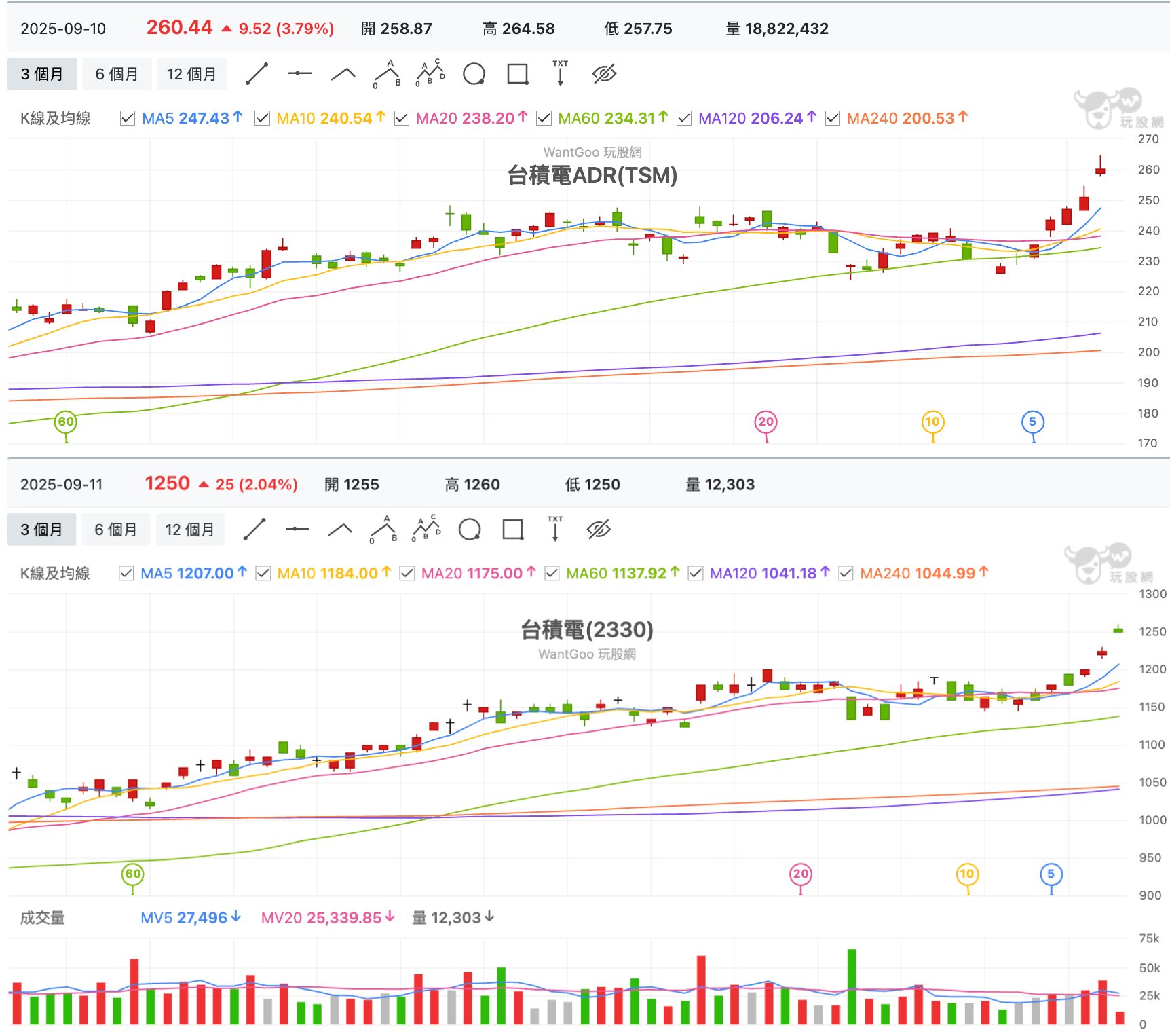This screenshot has width=1170, height=1036.
Task: Switch to the 12個月 tab on the 2330 chart
Action: (191, 529)
